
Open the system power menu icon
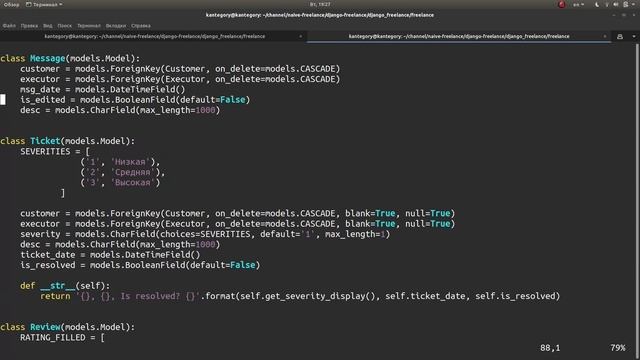tap(626, 4)
